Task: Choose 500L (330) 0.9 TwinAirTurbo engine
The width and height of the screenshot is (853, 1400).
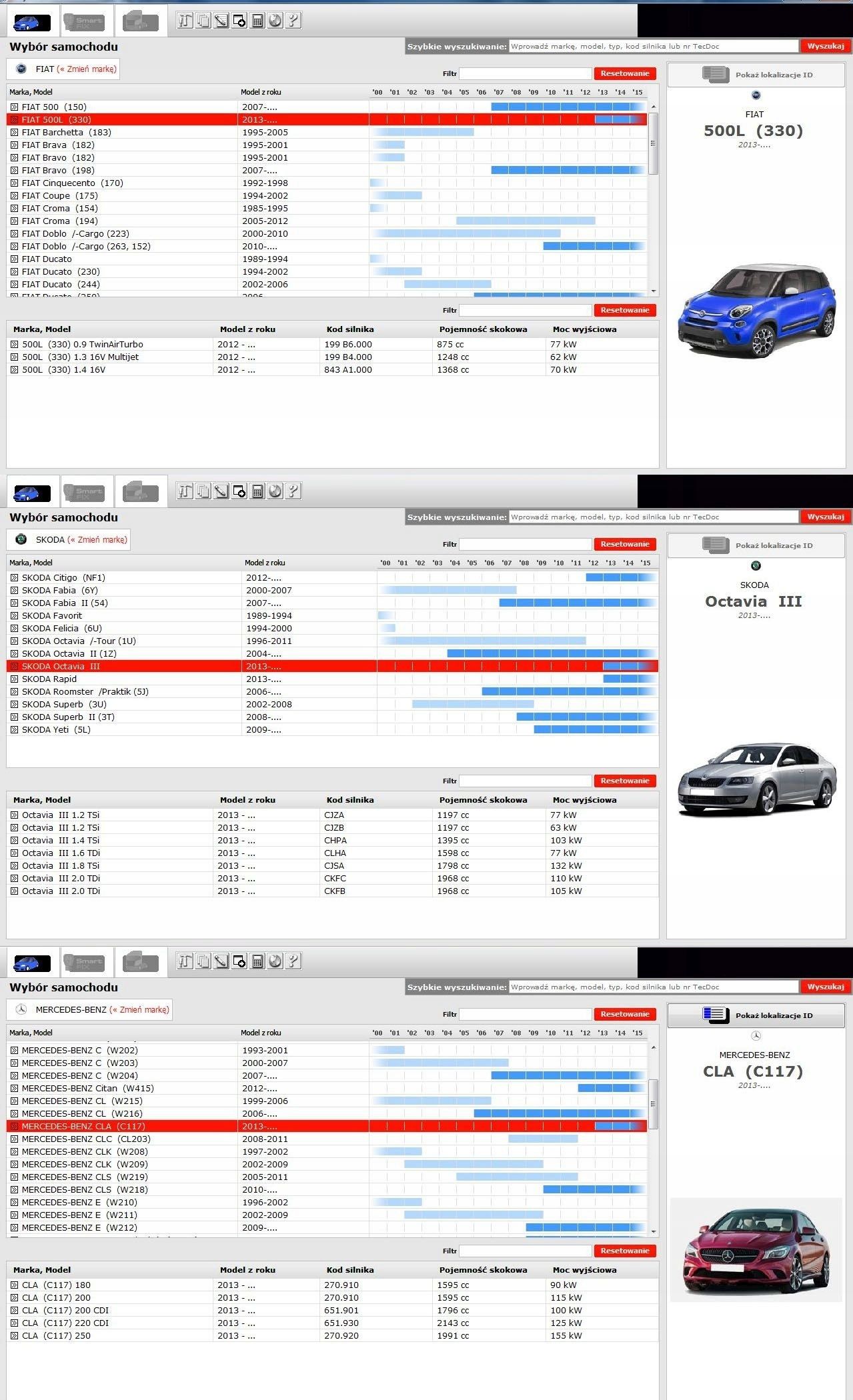Action: [x=332, y=344]
